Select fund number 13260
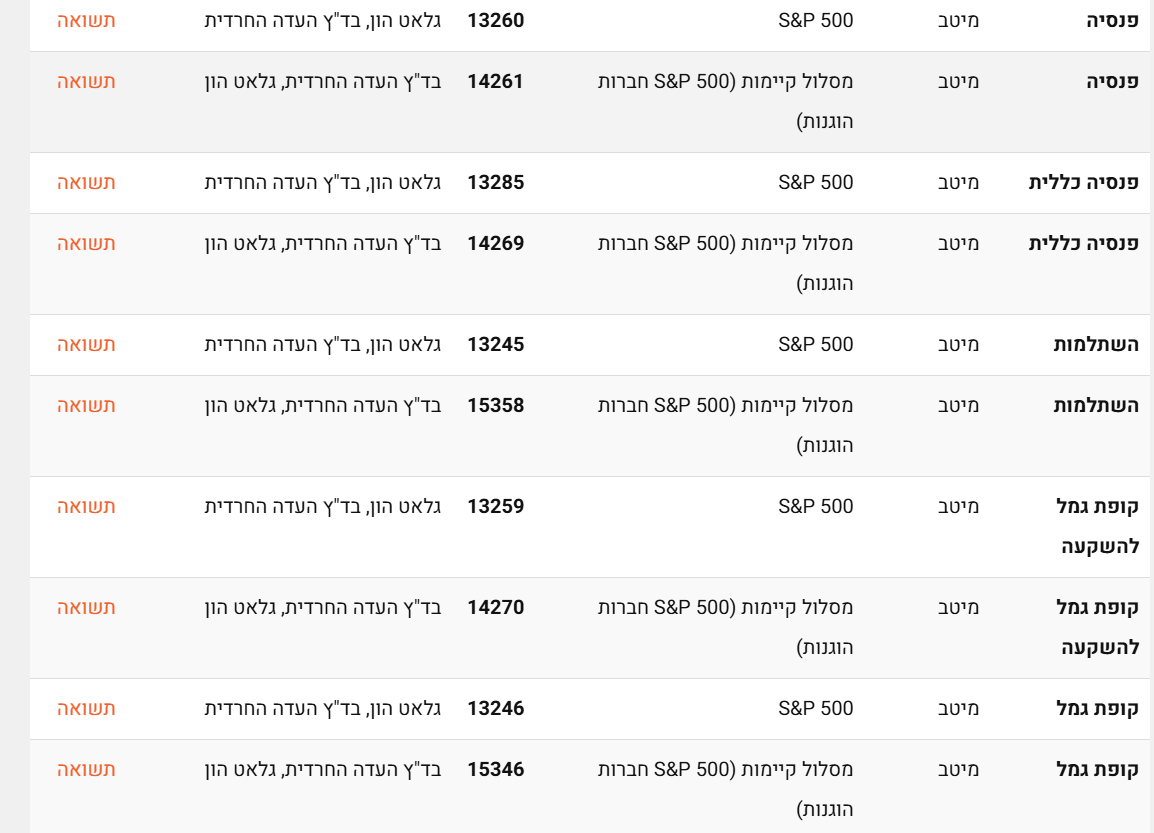 [496, 20]
